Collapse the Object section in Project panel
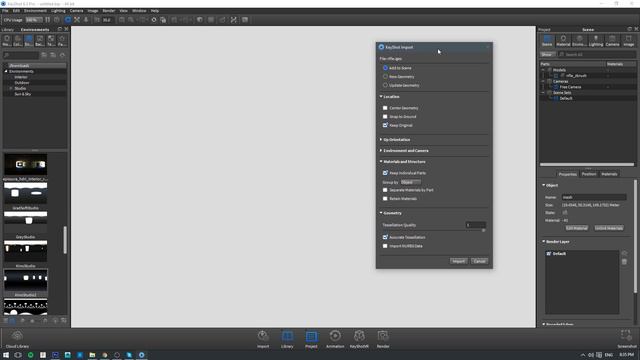This screenshot has height=360, width=640. click(x=544, y=185)
